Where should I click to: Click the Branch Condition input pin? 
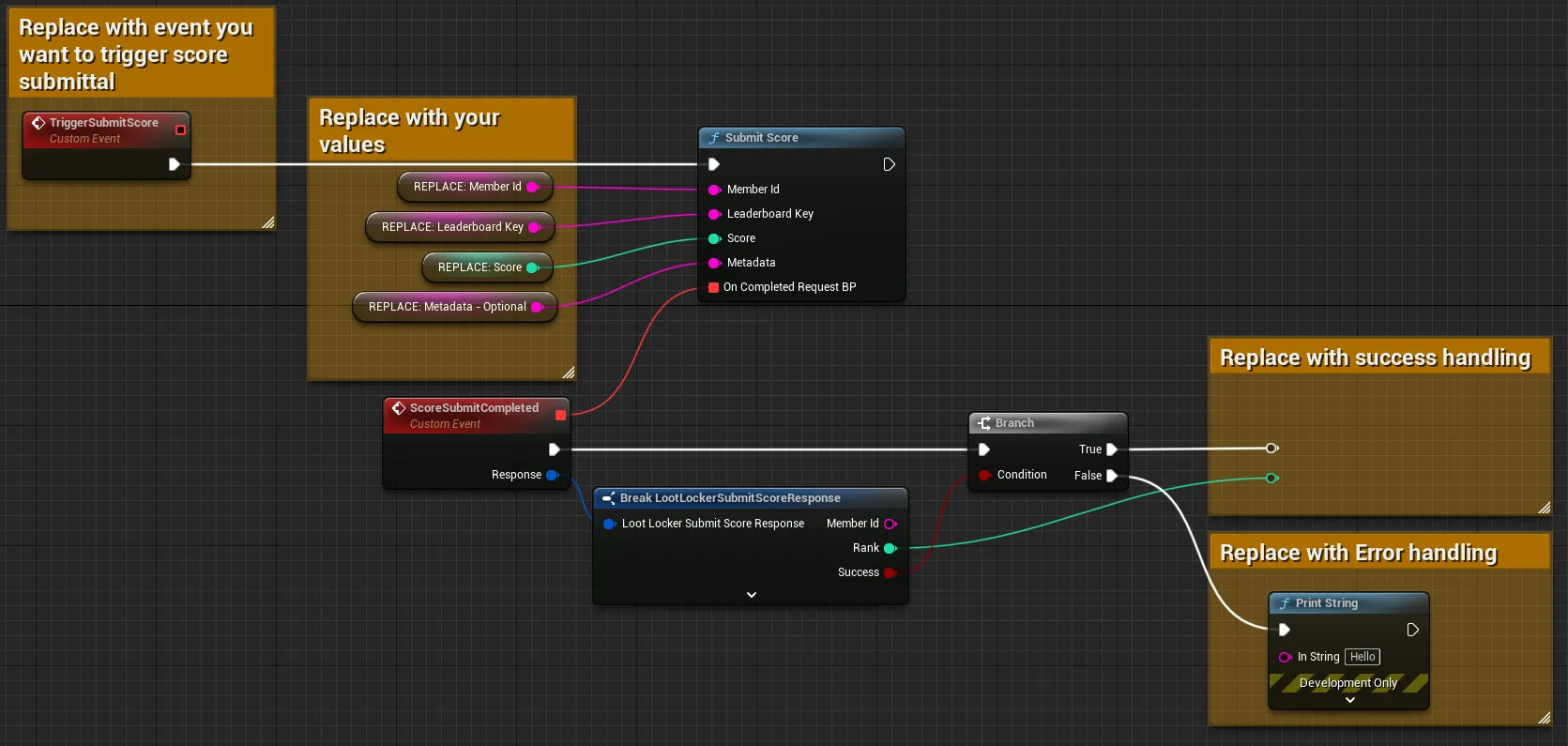[984, 475]
